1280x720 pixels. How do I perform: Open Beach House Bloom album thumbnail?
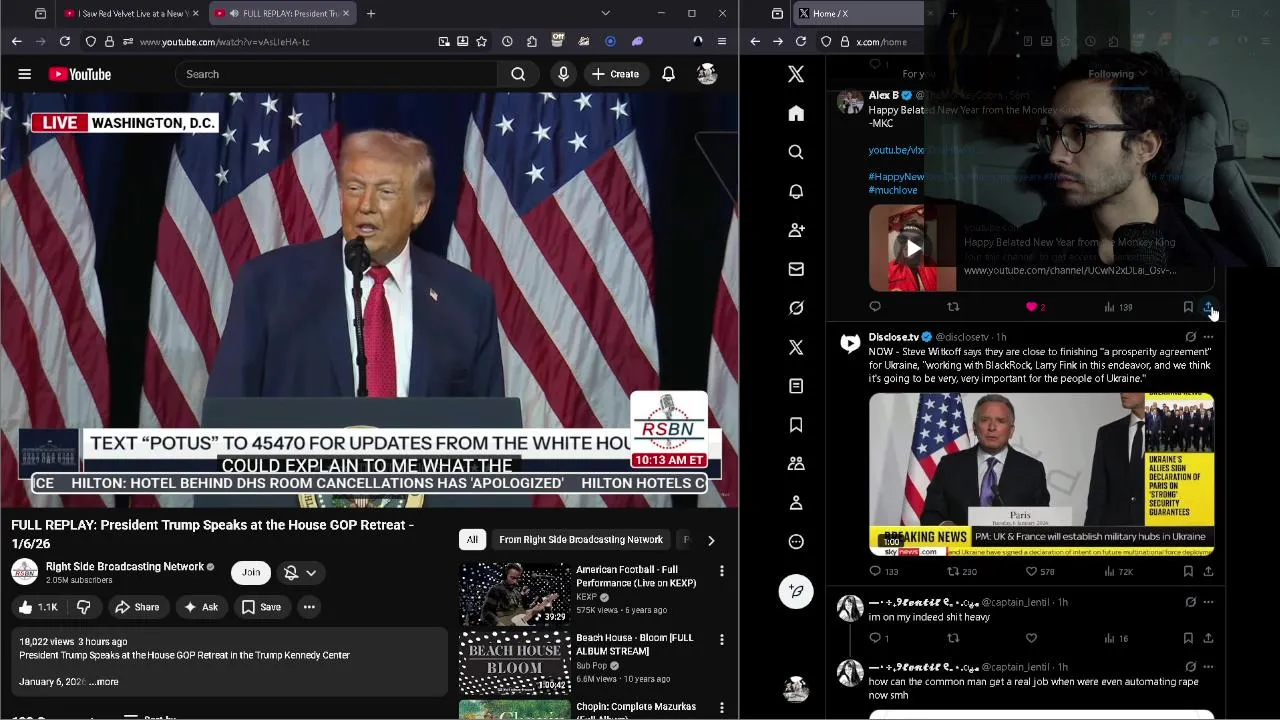[x=515, y=662]
